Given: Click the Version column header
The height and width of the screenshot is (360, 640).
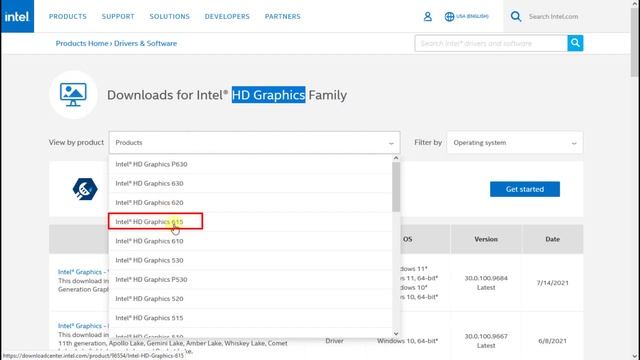Looking at the screenshot, I should click(x=486, y=239).
